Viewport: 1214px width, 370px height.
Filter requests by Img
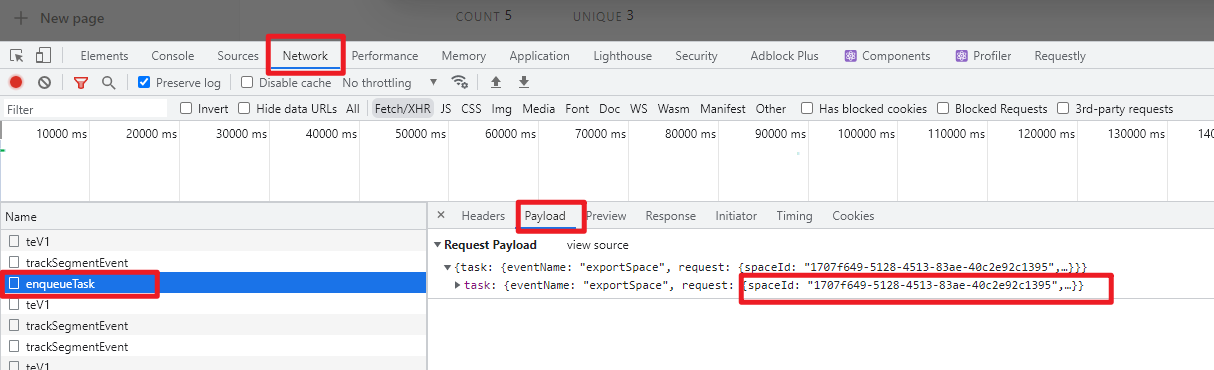point(502,109)
